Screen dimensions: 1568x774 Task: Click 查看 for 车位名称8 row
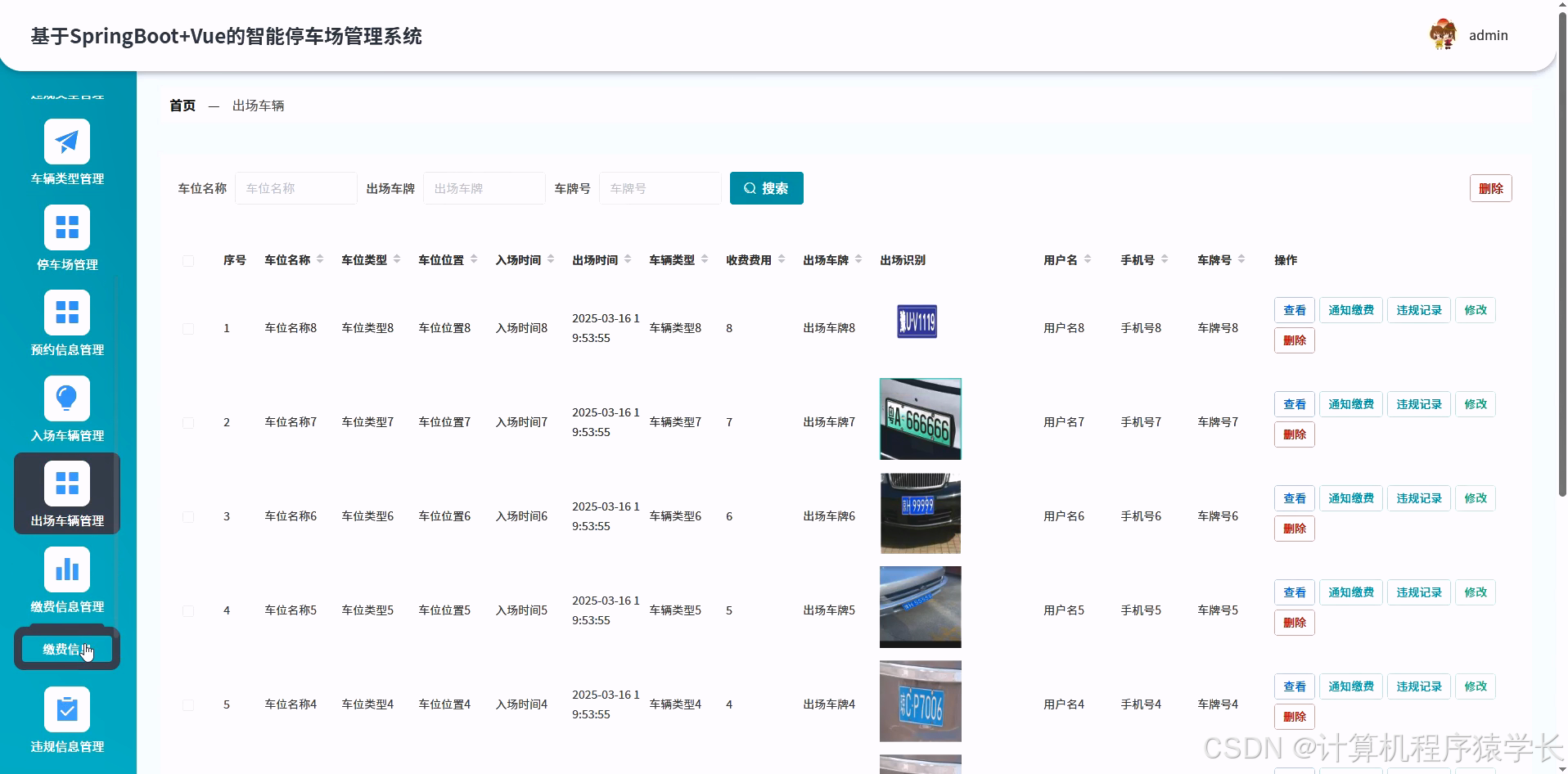[1295, 310]
